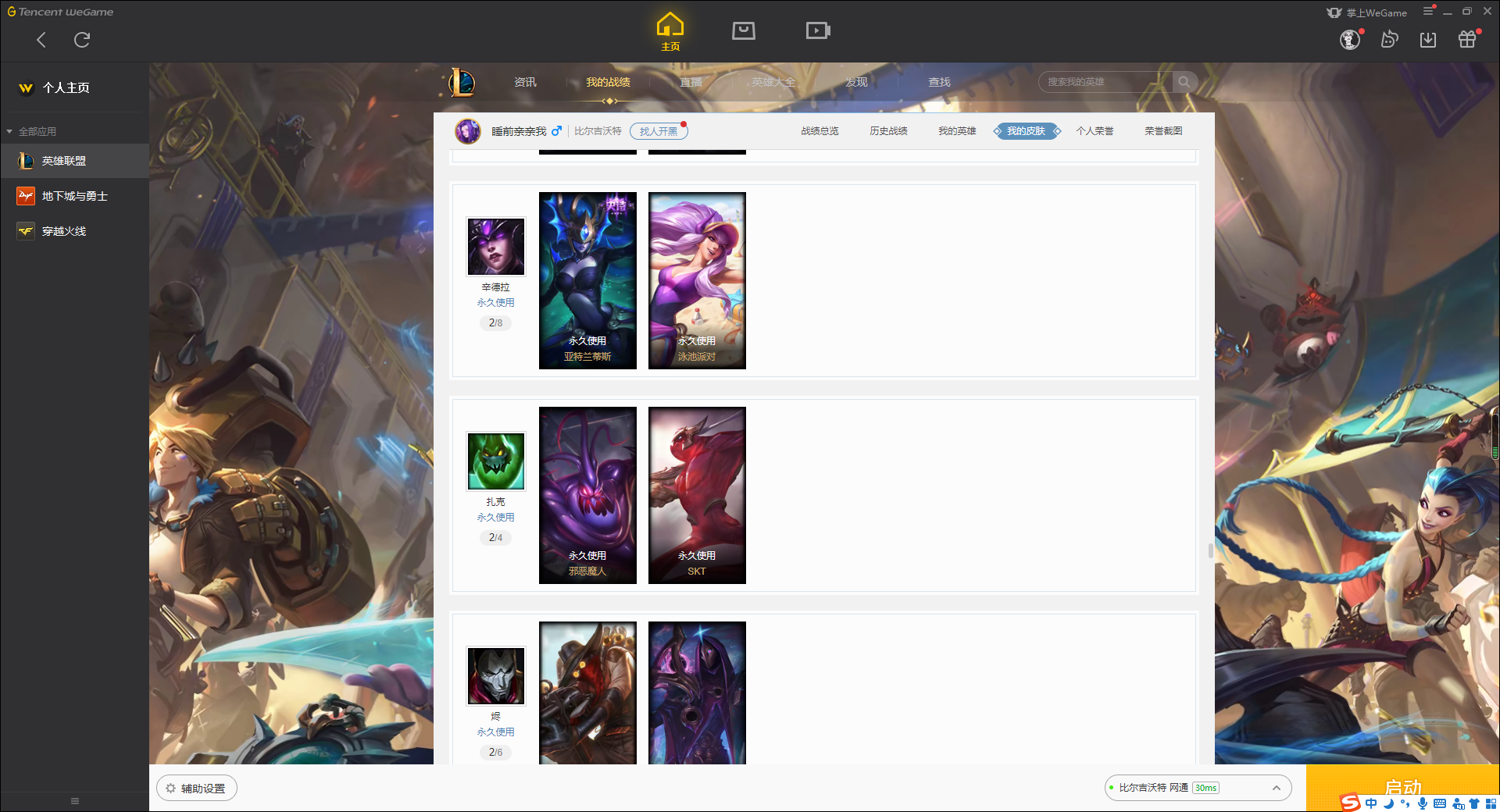Open the store bag icon

[x=744, y=30]
